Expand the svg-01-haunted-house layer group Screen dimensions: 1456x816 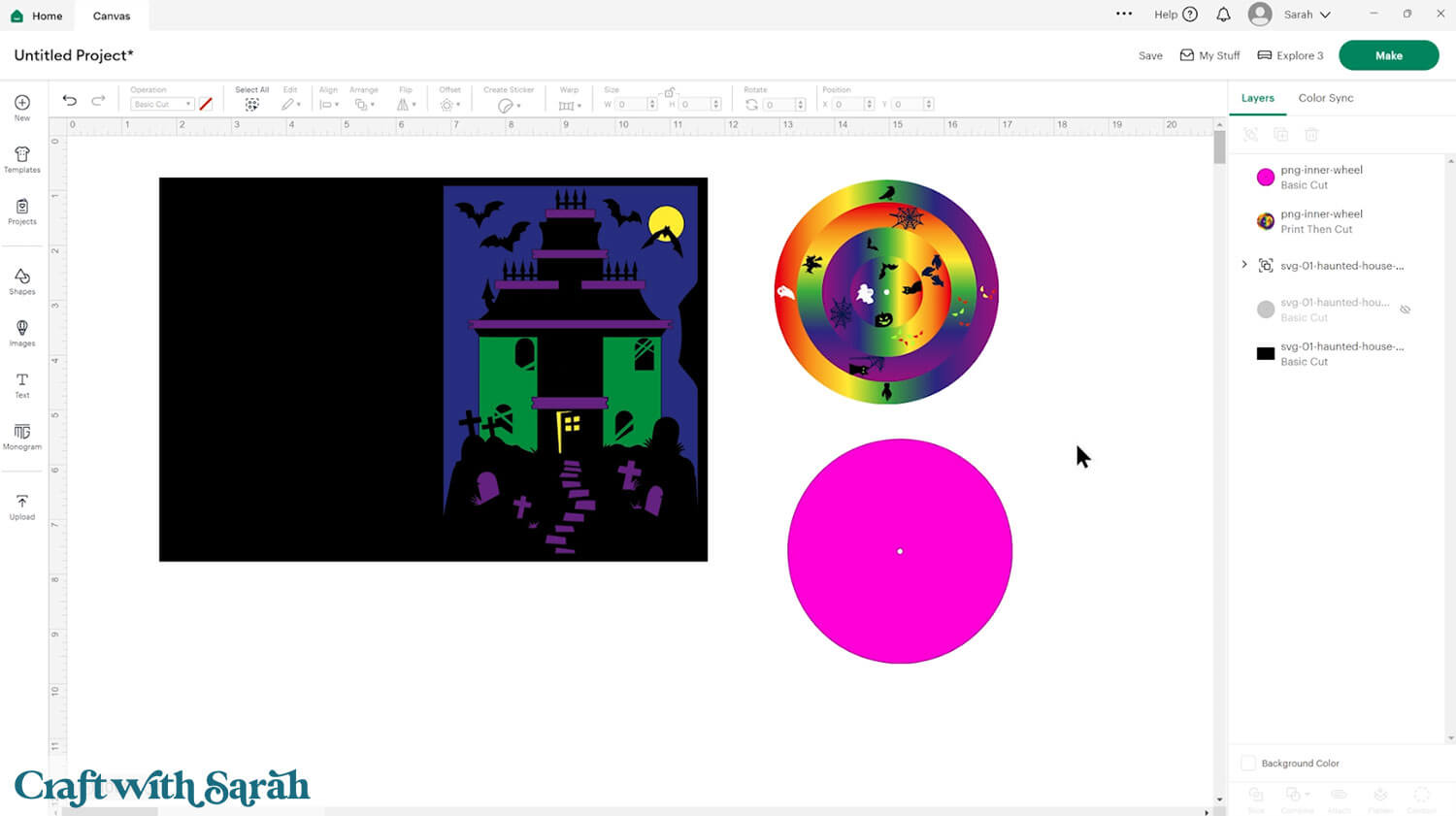pos(1244,264)
